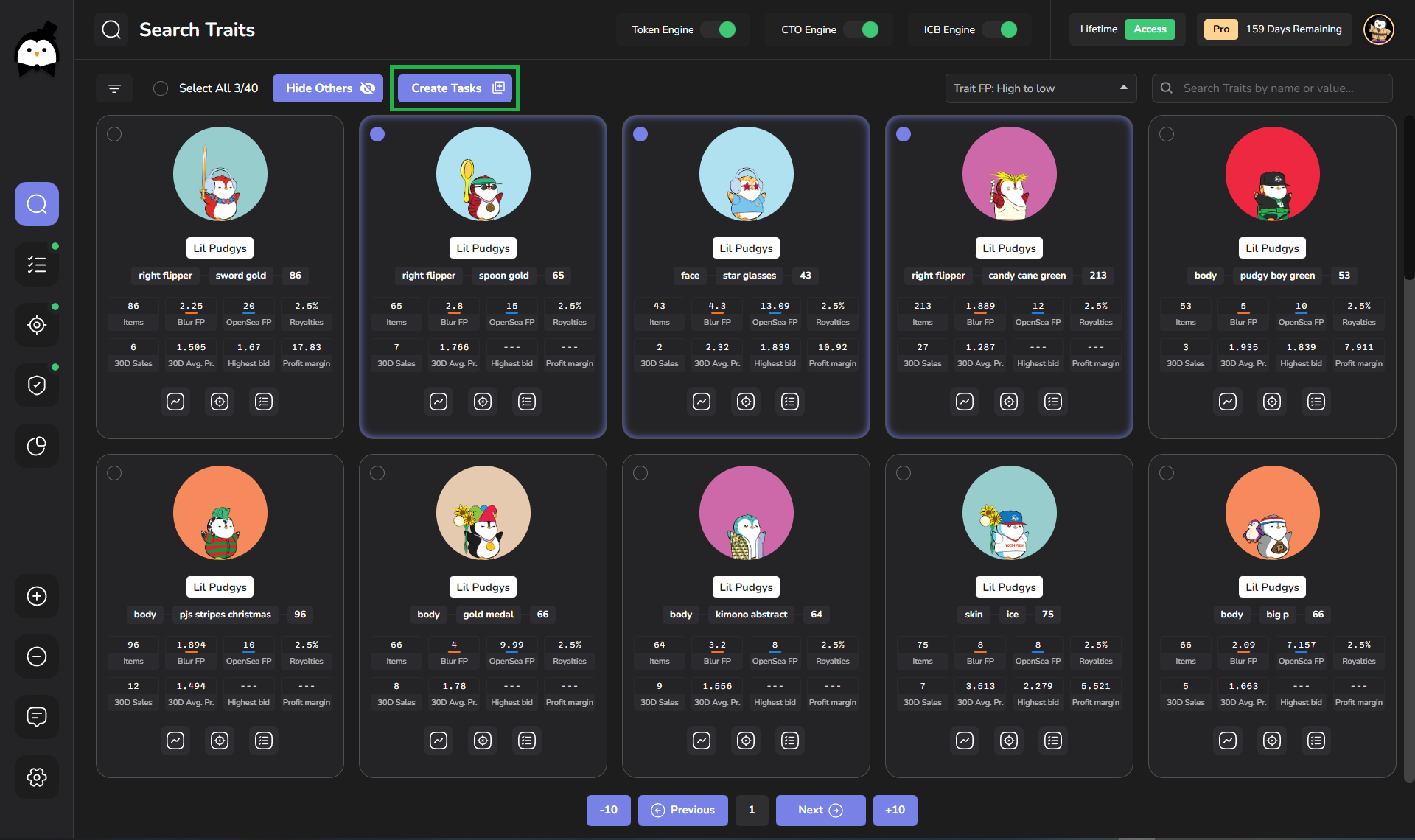The image size is (1415, 840).
Task: Open settings gear in sidebar
Action: [x=37, y=777]
